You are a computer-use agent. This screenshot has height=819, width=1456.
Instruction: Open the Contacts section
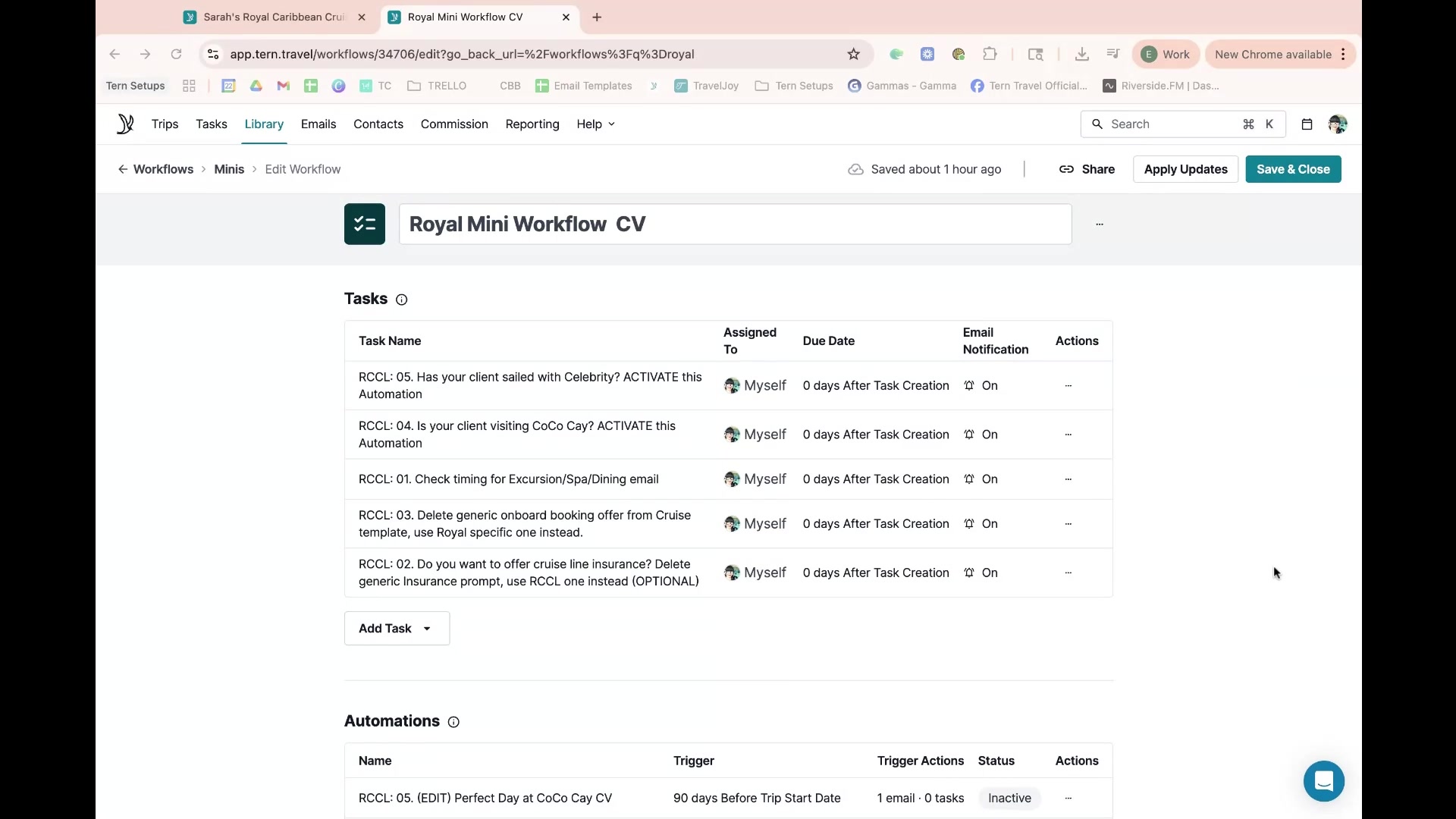tap(378, 124)
